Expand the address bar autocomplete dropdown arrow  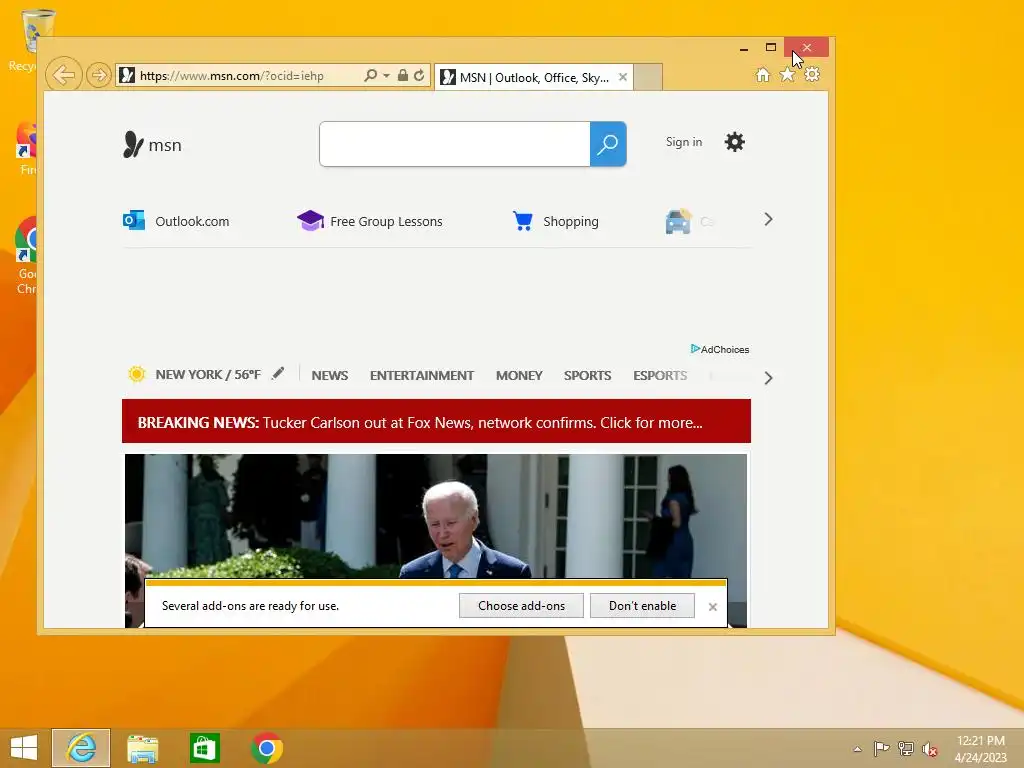(387, 76)
